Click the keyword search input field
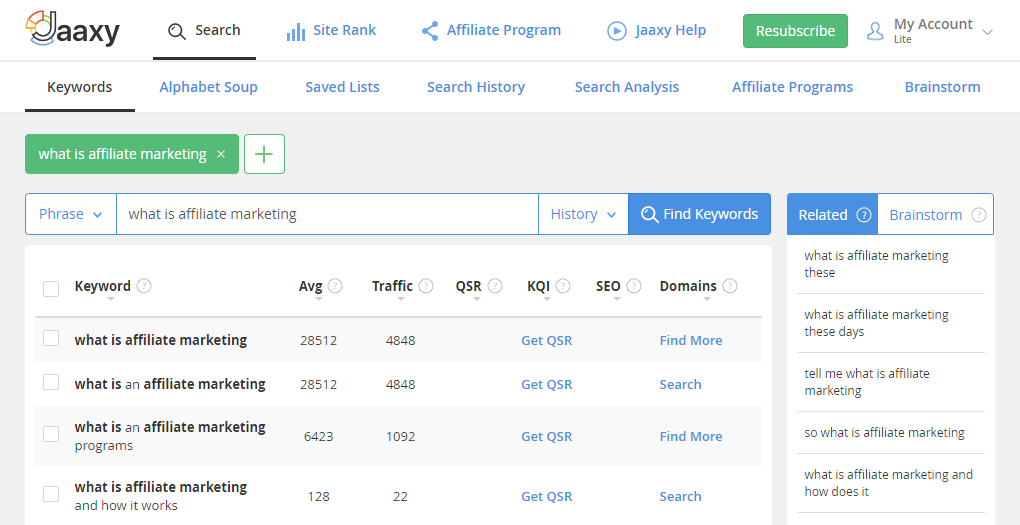The height and width of the screenshot is (525, 1020). [327, 214]
